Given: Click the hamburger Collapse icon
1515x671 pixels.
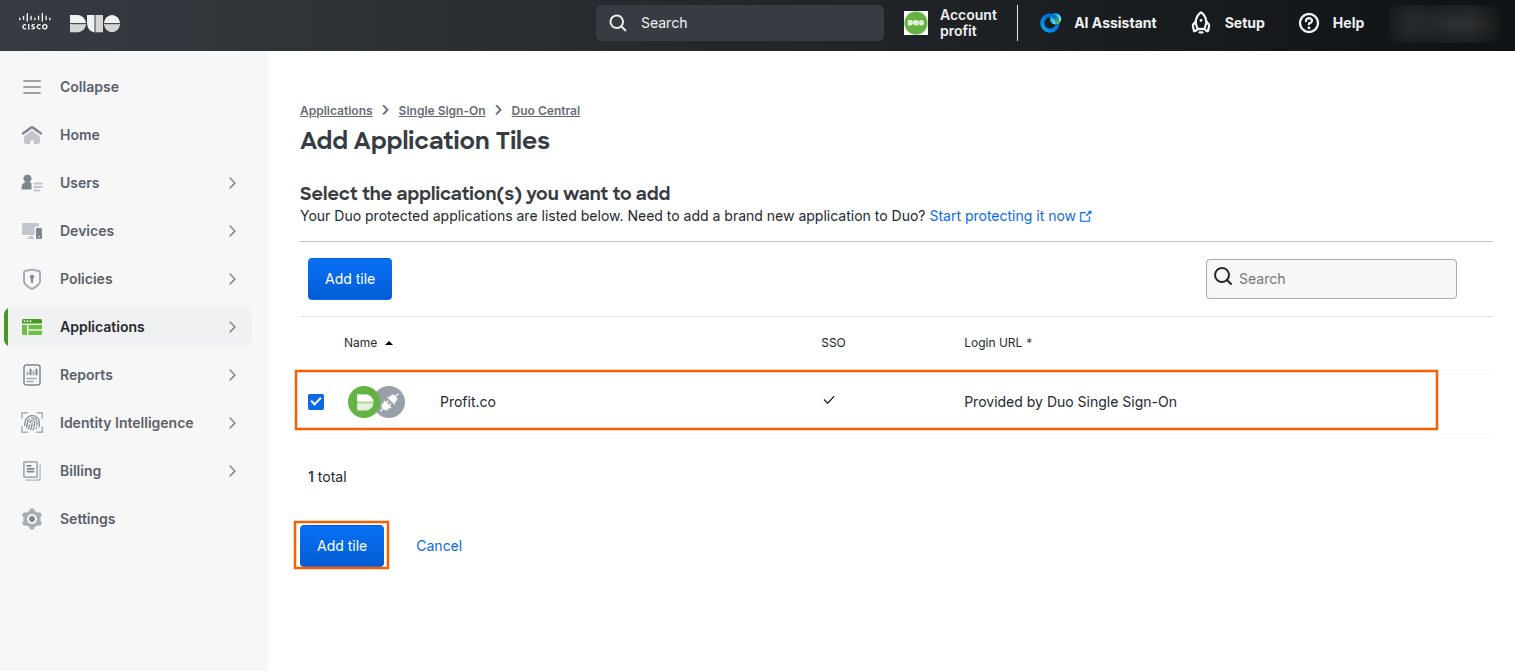Looking at the screenshot, I should [x=32, y=87].
